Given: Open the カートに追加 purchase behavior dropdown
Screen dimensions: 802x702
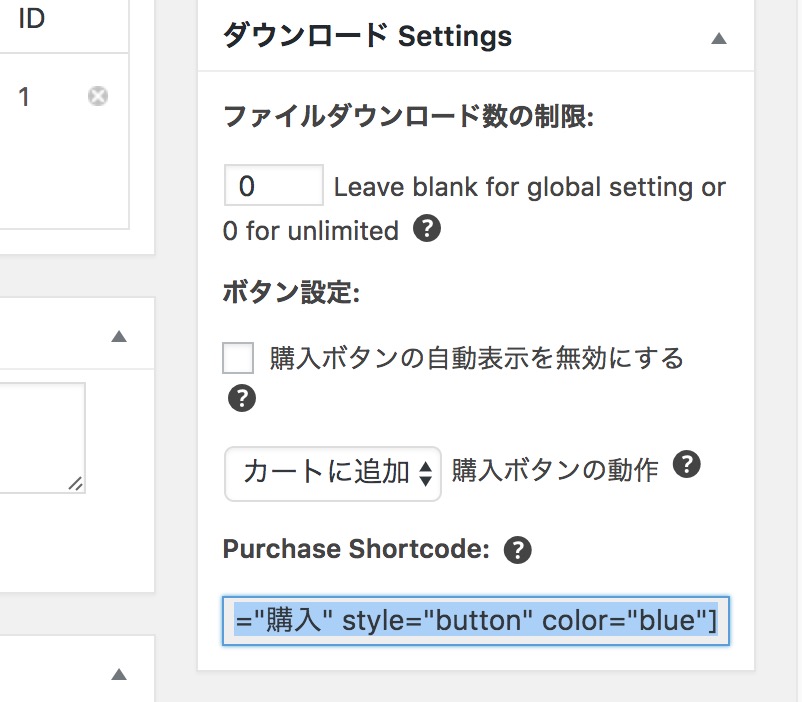Looking at the screenshot, I should (332, 473).
